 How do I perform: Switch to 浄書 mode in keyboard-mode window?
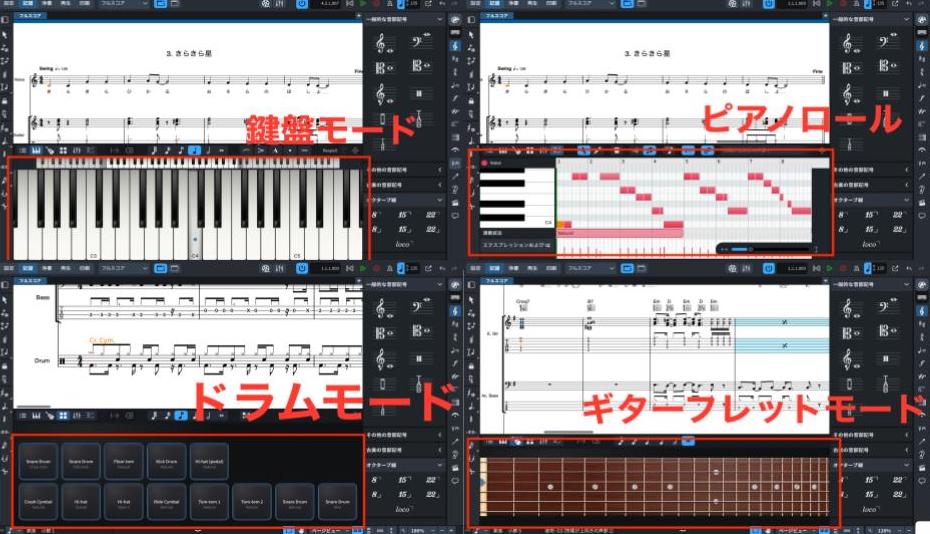(x=46, y=4)
